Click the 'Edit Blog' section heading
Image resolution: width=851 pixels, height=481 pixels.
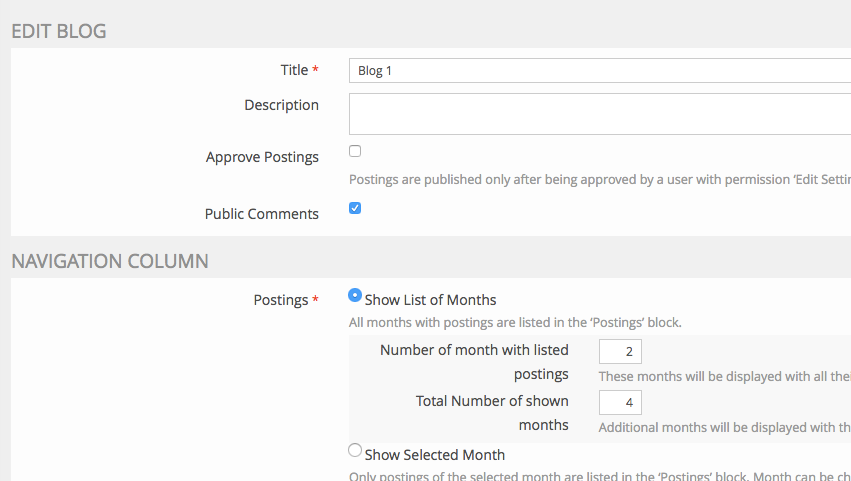pos(59,31)
